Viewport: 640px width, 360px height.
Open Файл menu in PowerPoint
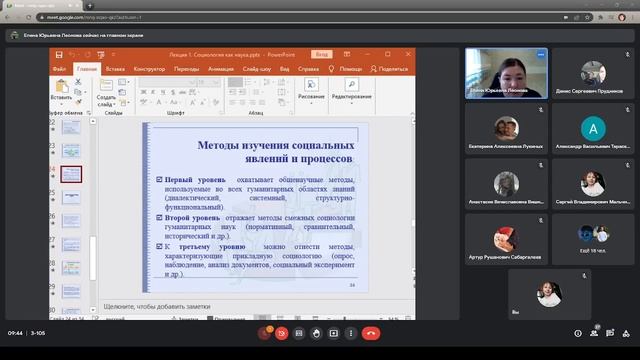[x=59, y=69]
